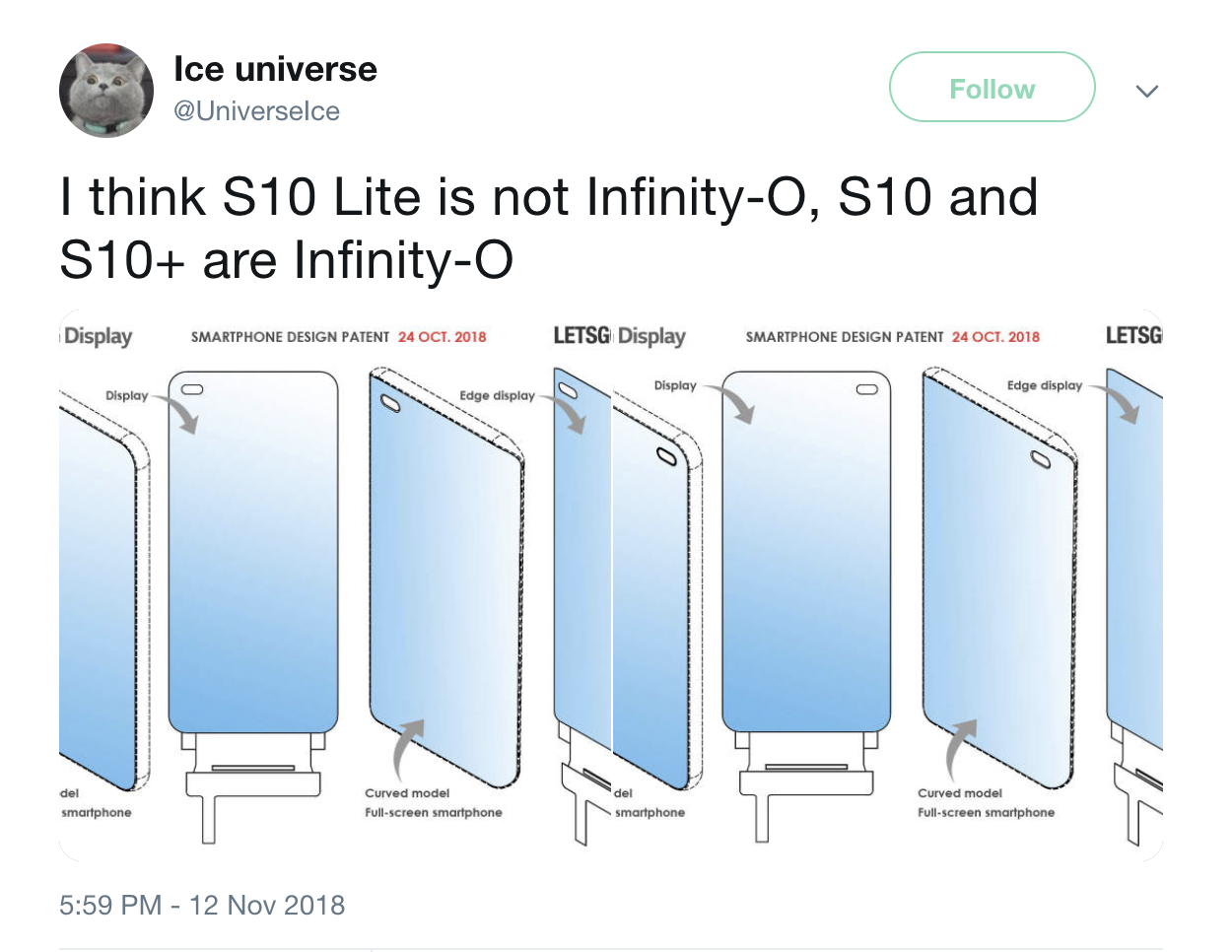Viewport: 1232px width, 952px height.
Task: Click the Ice universe cat profile avatar
Action: coord(106,91)
